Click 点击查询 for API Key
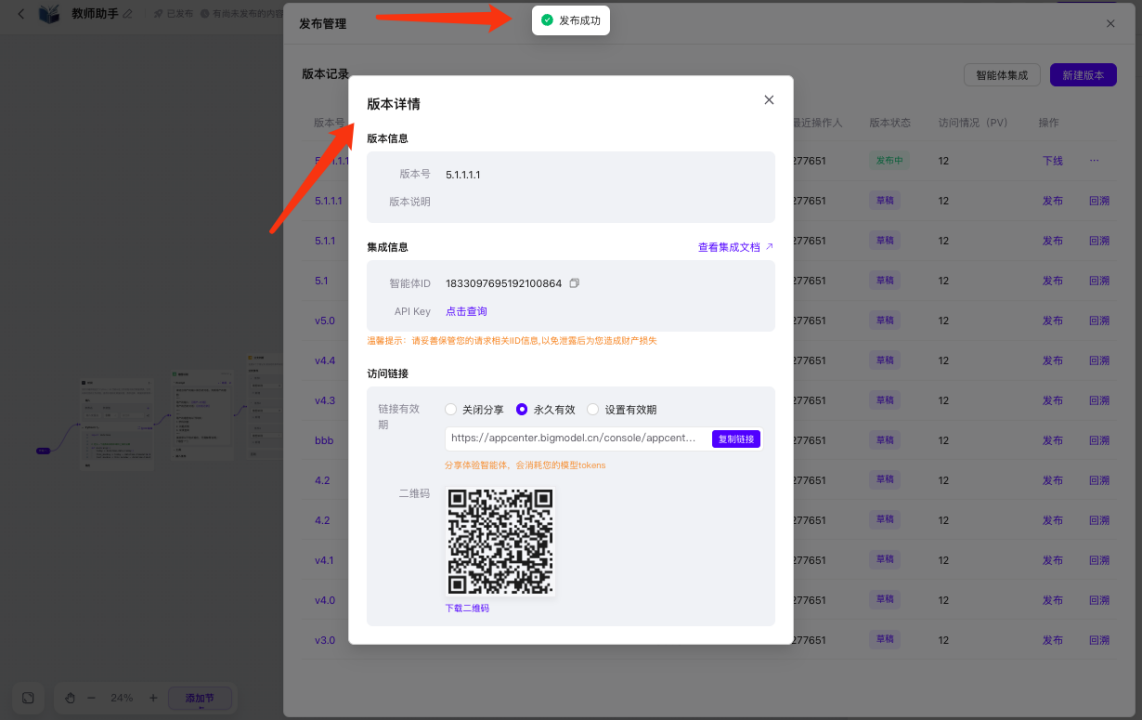 [x=466, y=312]
